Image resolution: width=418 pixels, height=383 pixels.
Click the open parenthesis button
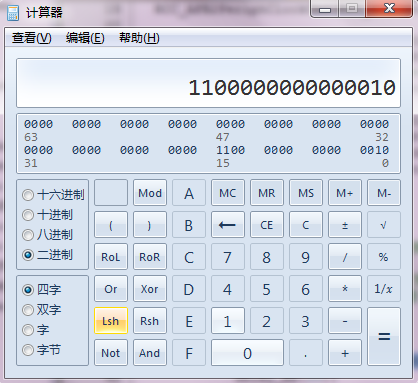point(111,225)
